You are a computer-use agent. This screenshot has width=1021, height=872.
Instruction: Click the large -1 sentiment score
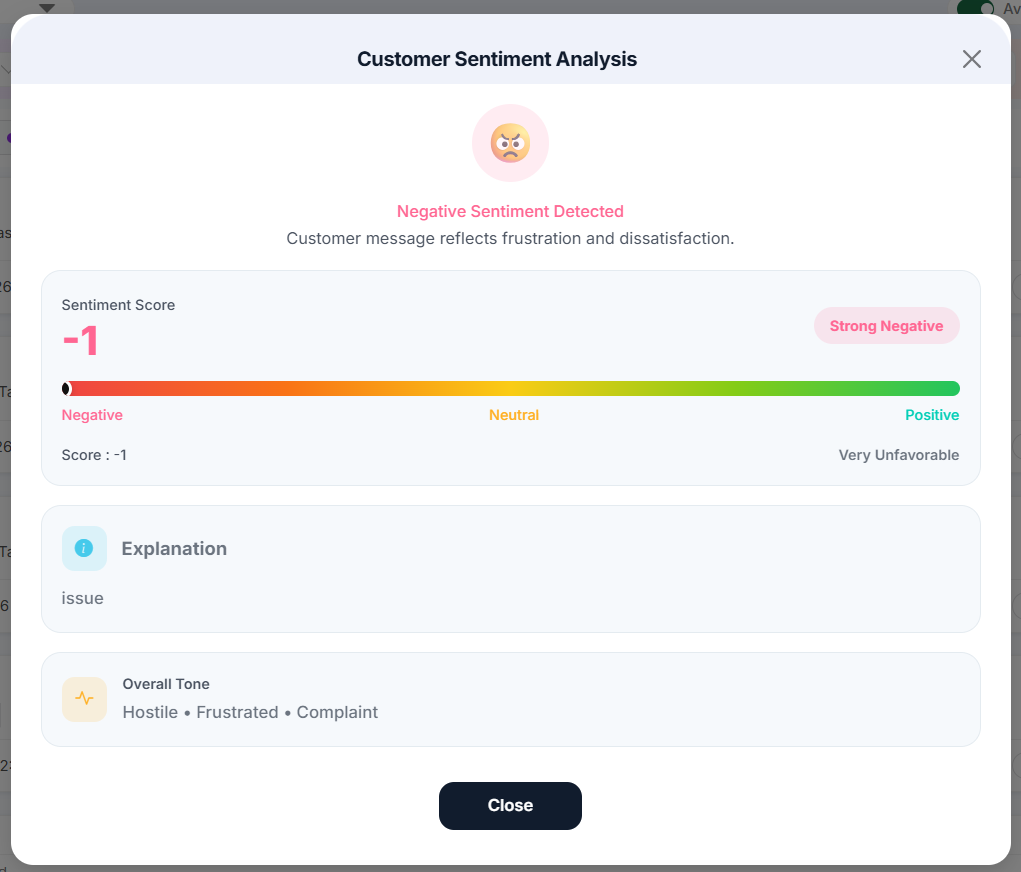click(80, 341)
